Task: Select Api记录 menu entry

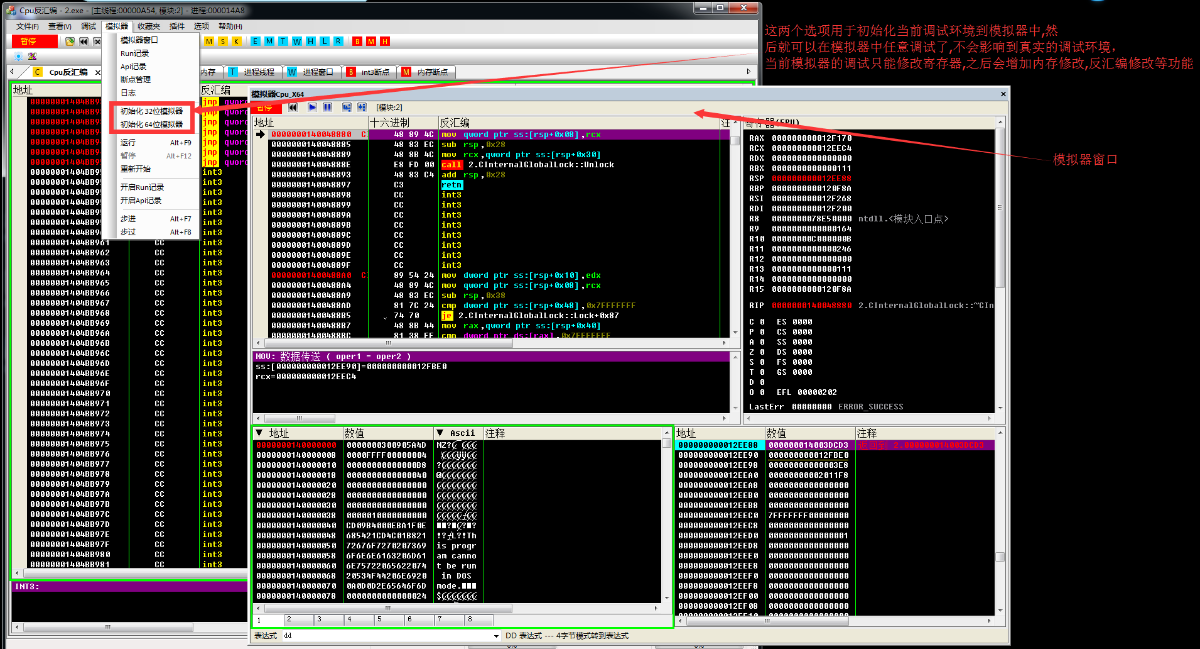Action: 152,66
